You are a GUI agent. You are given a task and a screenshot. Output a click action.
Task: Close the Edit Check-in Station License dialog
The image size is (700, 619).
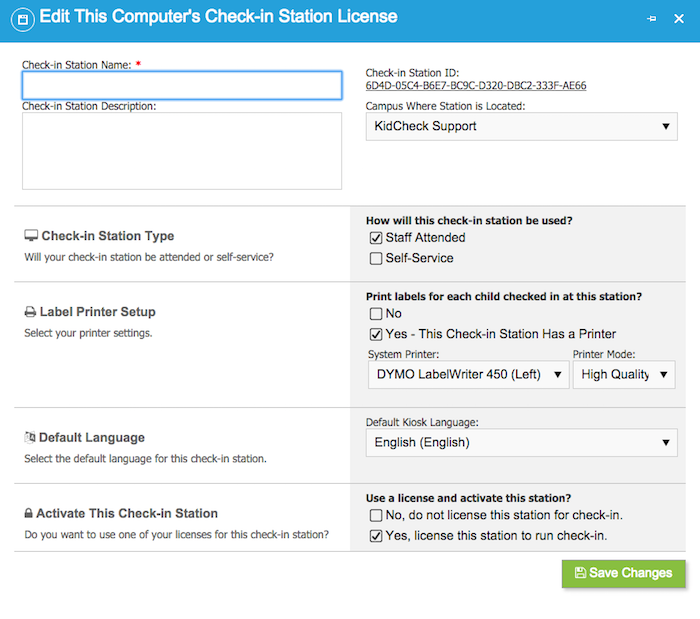pyautogui.click(x=679, y=19)
